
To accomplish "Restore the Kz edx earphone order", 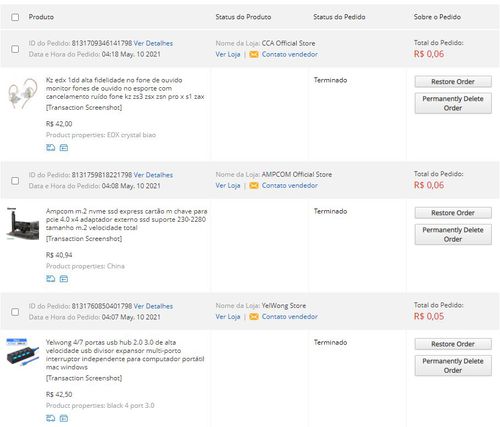I will [x=453, y=82].
